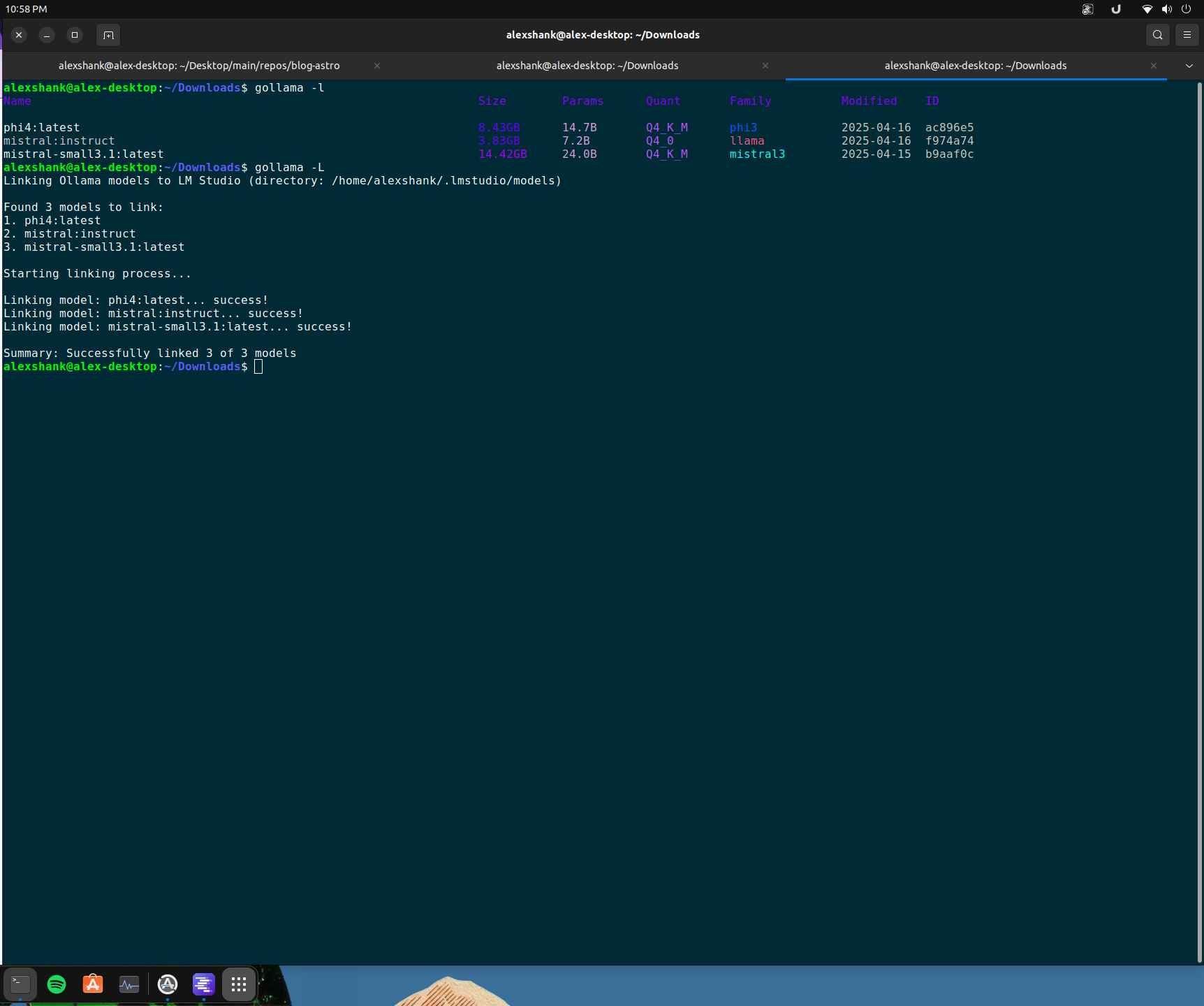Open the power menu in the top bar
Screen dimensions: 1204x1006
(1185, 9)
